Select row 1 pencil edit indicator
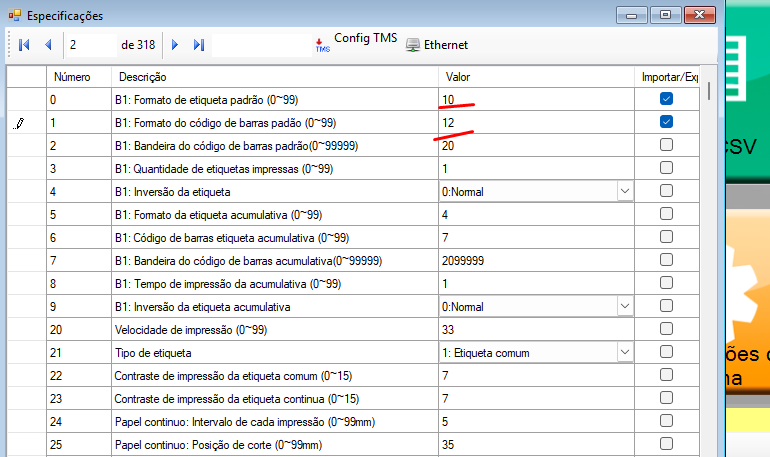 pos(20,122)
